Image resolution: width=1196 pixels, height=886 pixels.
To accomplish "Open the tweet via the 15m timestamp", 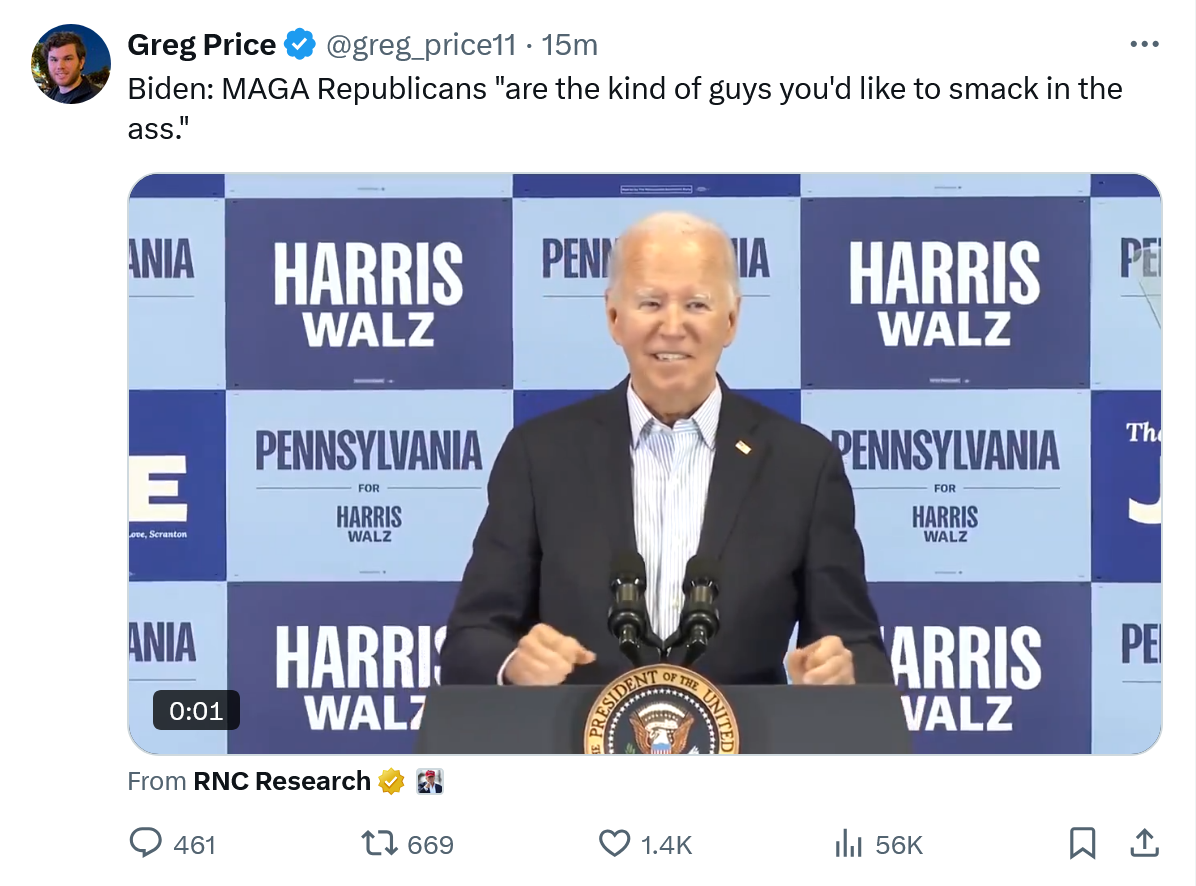I will tap(570, 45).
